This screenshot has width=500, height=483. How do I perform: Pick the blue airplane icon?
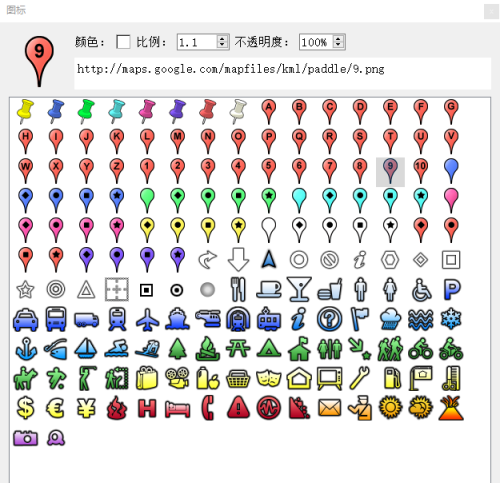(147, 319)
